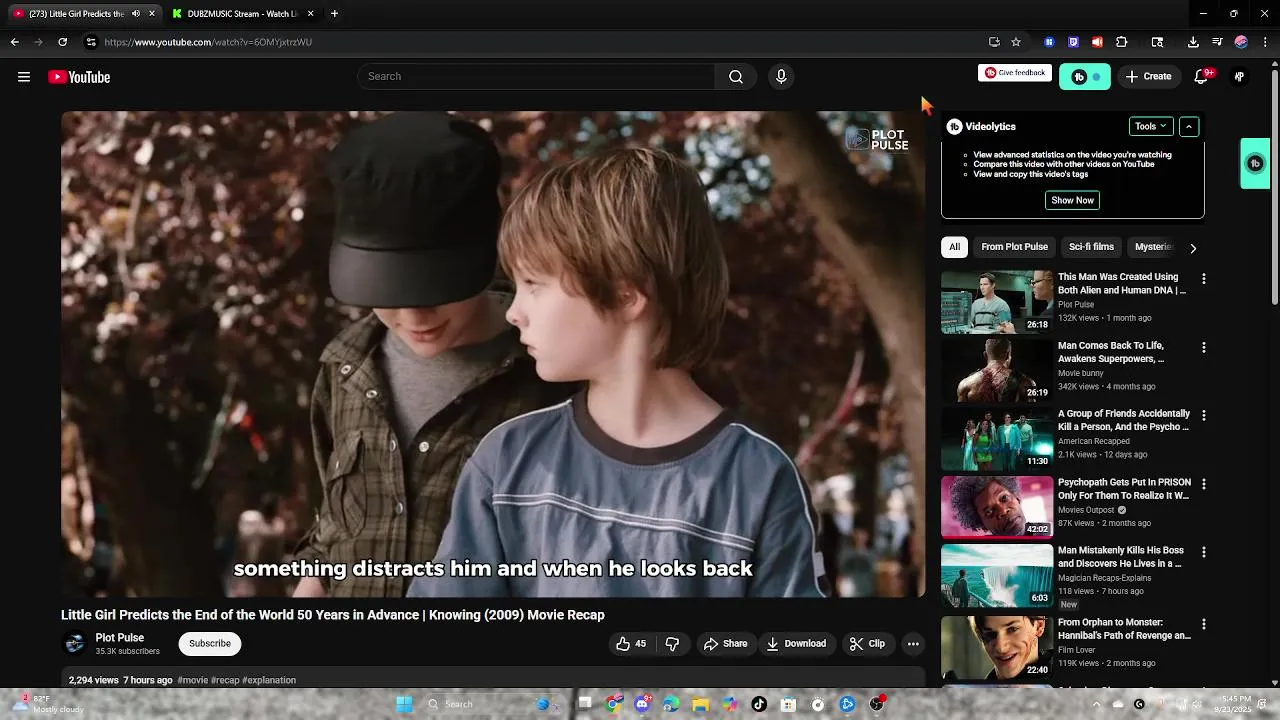1280x720 pixels.
Task: Click the Twitch extension icon
Action: (1073, 42)
